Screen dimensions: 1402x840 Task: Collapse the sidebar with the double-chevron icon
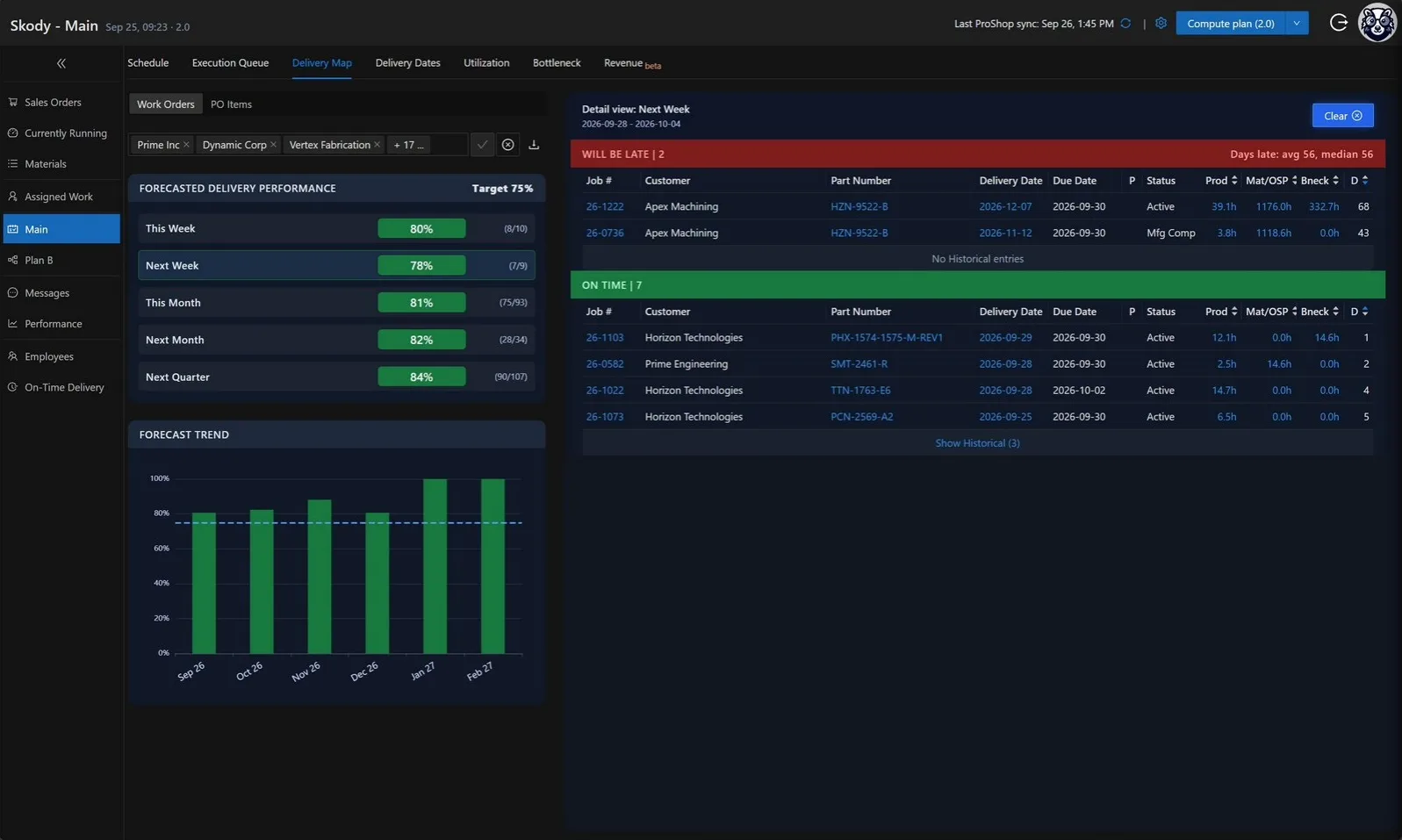[61, 63]
